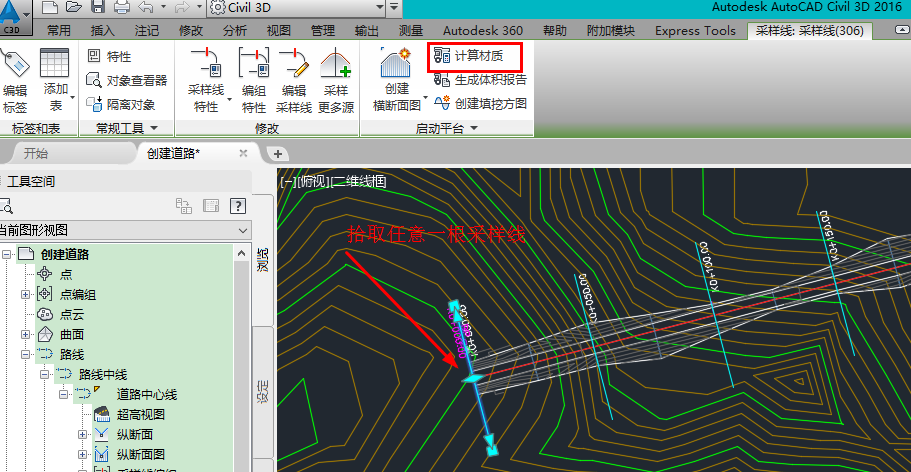The image size is (911, 472).
Task: Open the 当前图形视图 dropdown in Toolspace
Action: (x=125, y=230)
